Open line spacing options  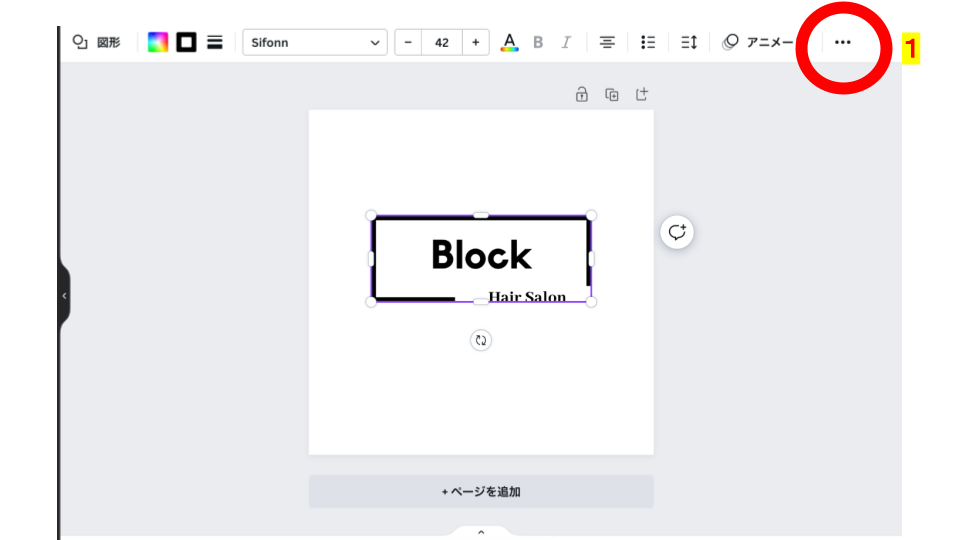(689, 42)
